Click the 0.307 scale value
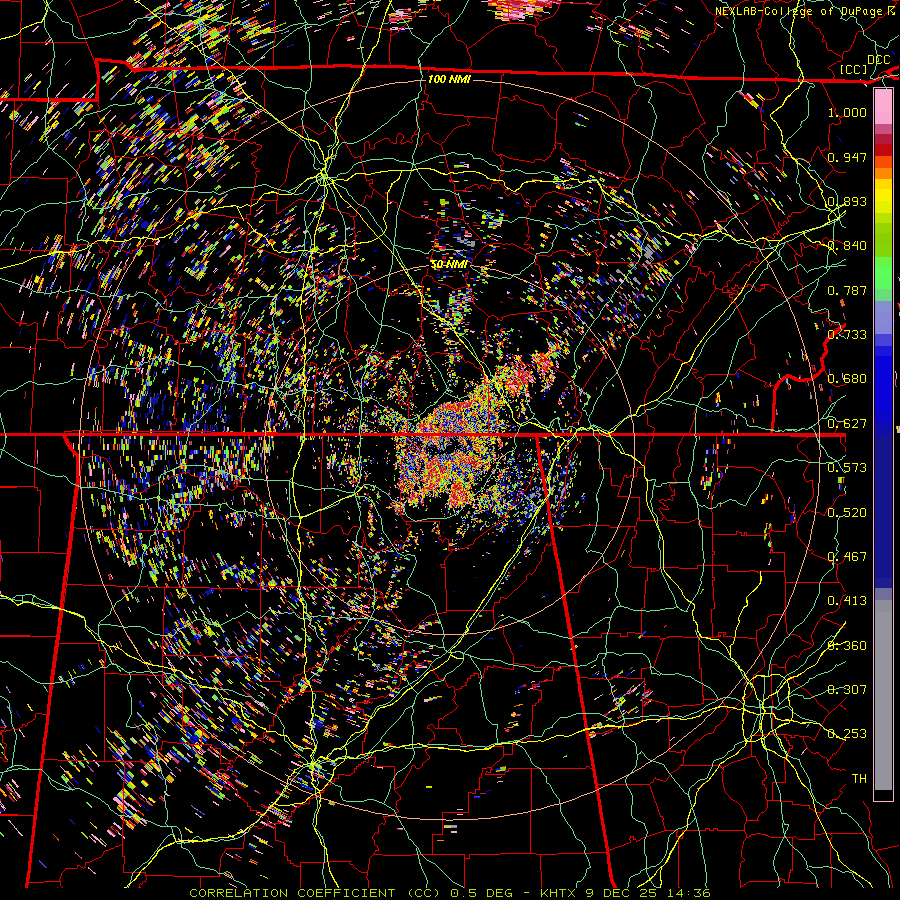The image size is (900, 900). [x=847, y=689]
